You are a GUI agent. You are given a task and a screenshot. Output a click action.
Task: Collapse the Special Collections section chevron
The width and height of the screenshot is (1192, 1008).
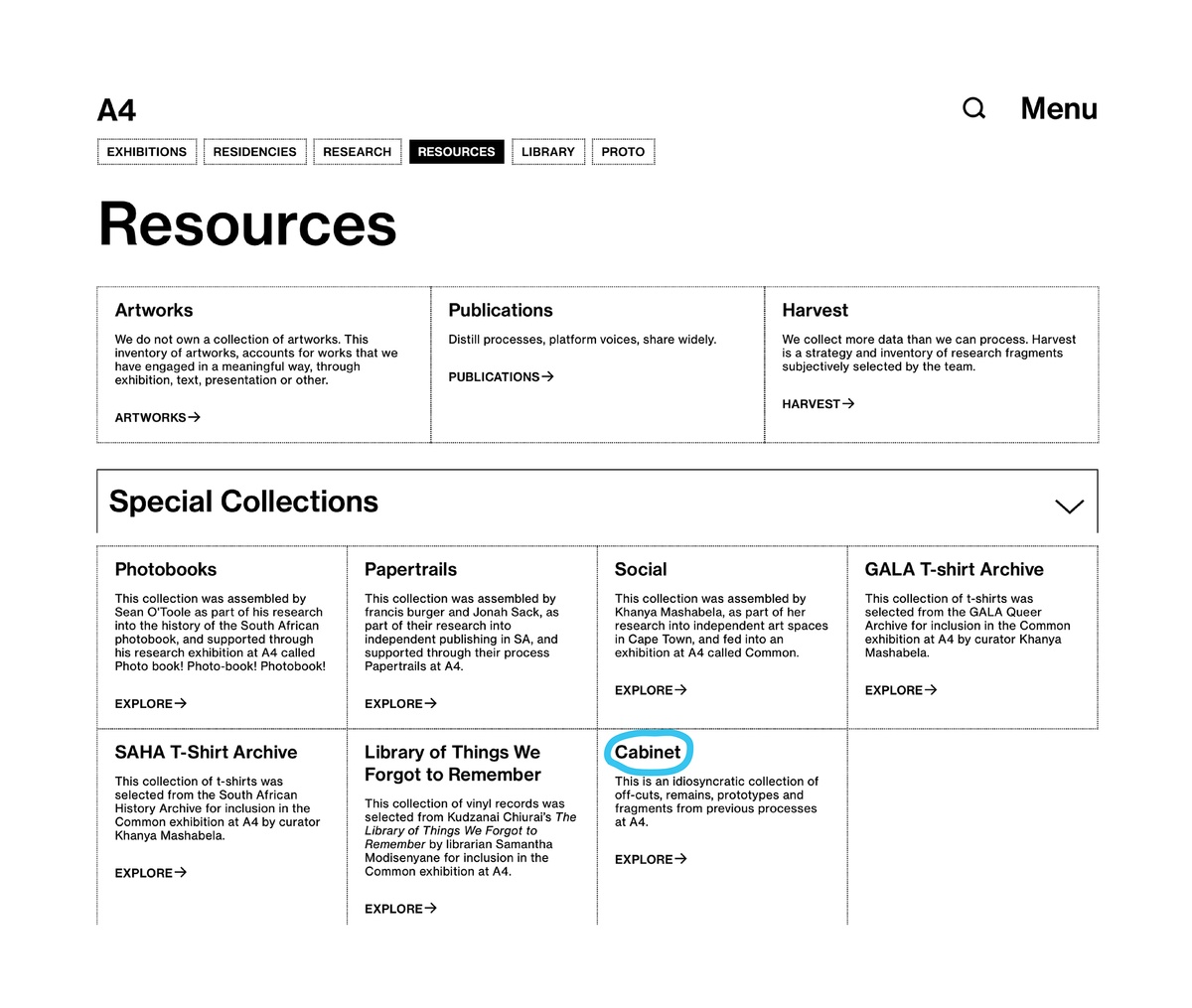[x=1069, y=505]
